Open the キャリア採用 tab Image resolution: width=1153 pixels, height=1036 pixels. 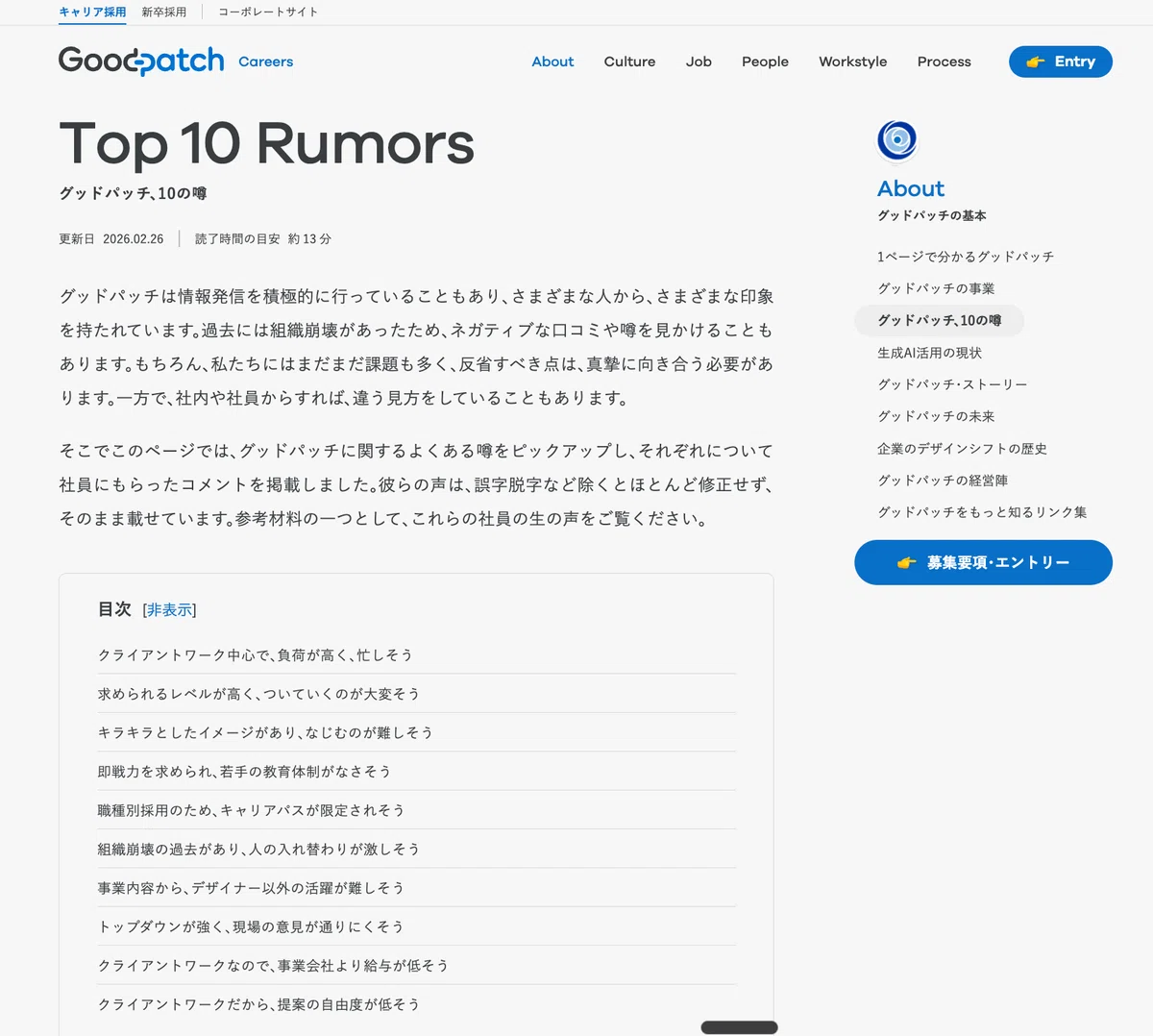coord(92,12)
